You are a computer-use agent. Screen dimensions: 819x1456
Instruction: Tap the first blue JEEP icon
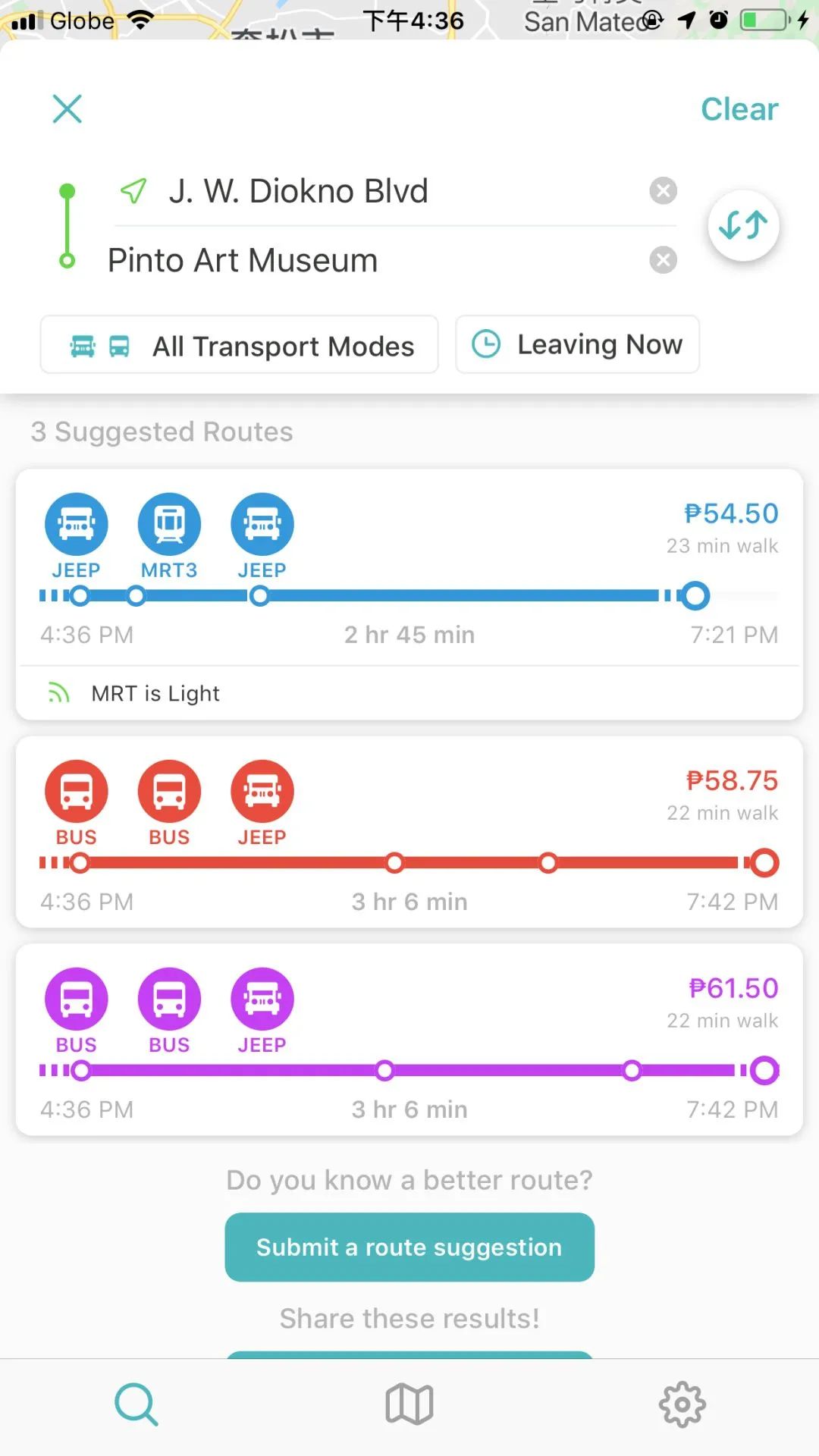click(x=77, y=524)
